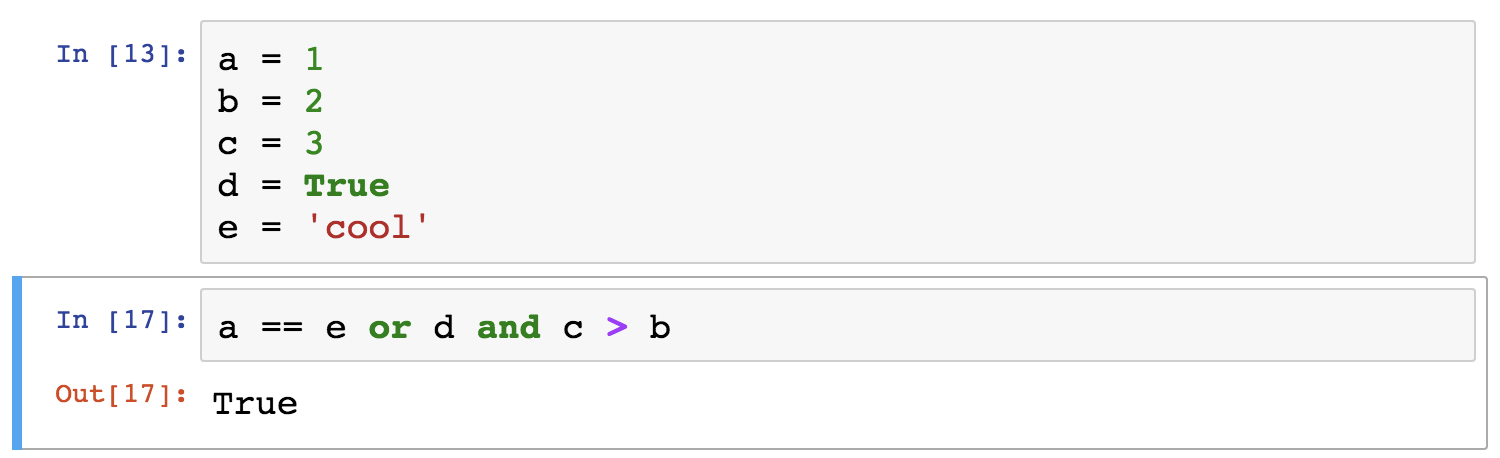Click the True output text
1500x458 pixels.
(255, 404)
